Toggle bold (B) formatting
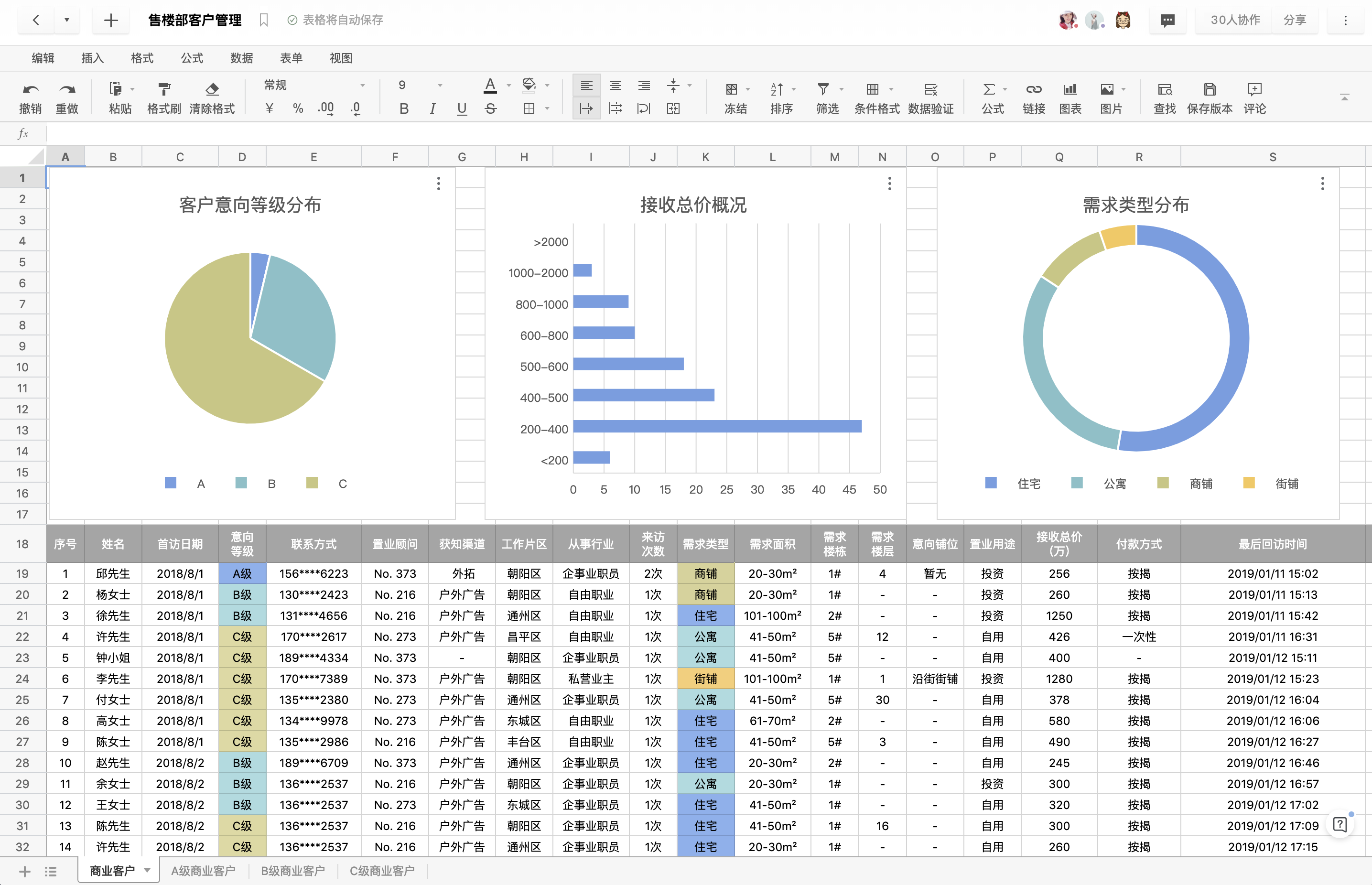The width and height of the screenshot is (1372, 885). click(404, 108)
